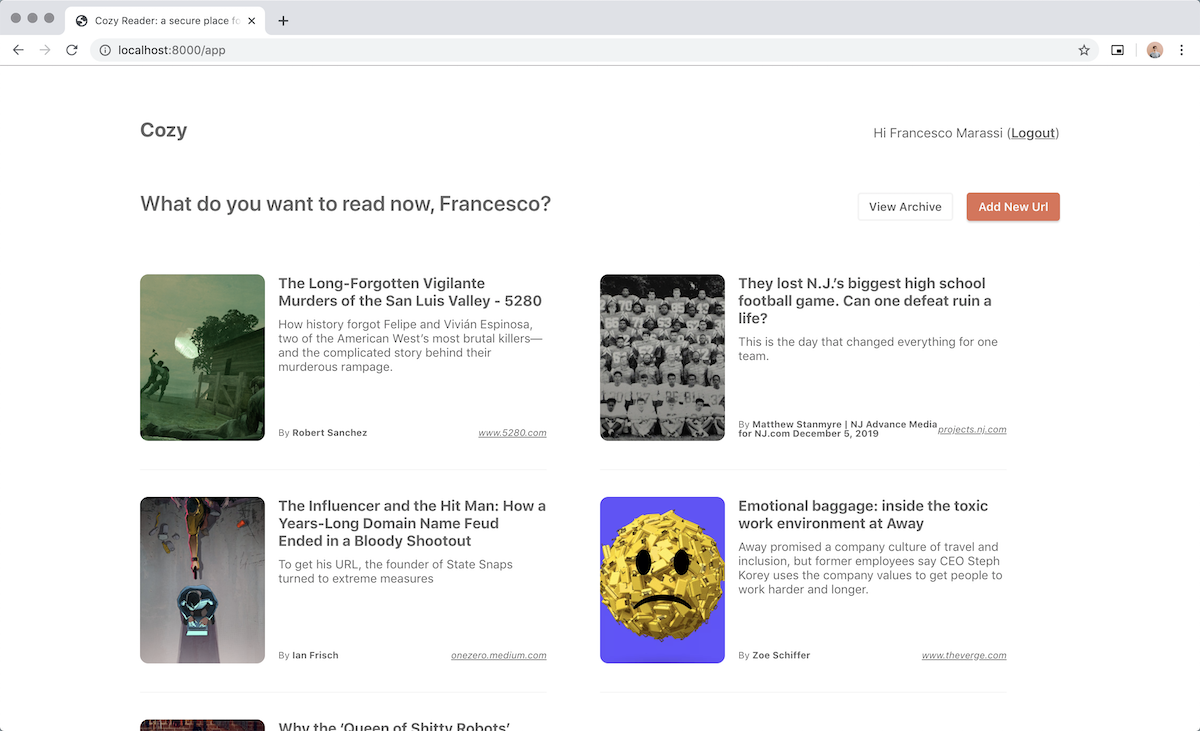
Task: Go forward to the next page
Action: point(45,50)
